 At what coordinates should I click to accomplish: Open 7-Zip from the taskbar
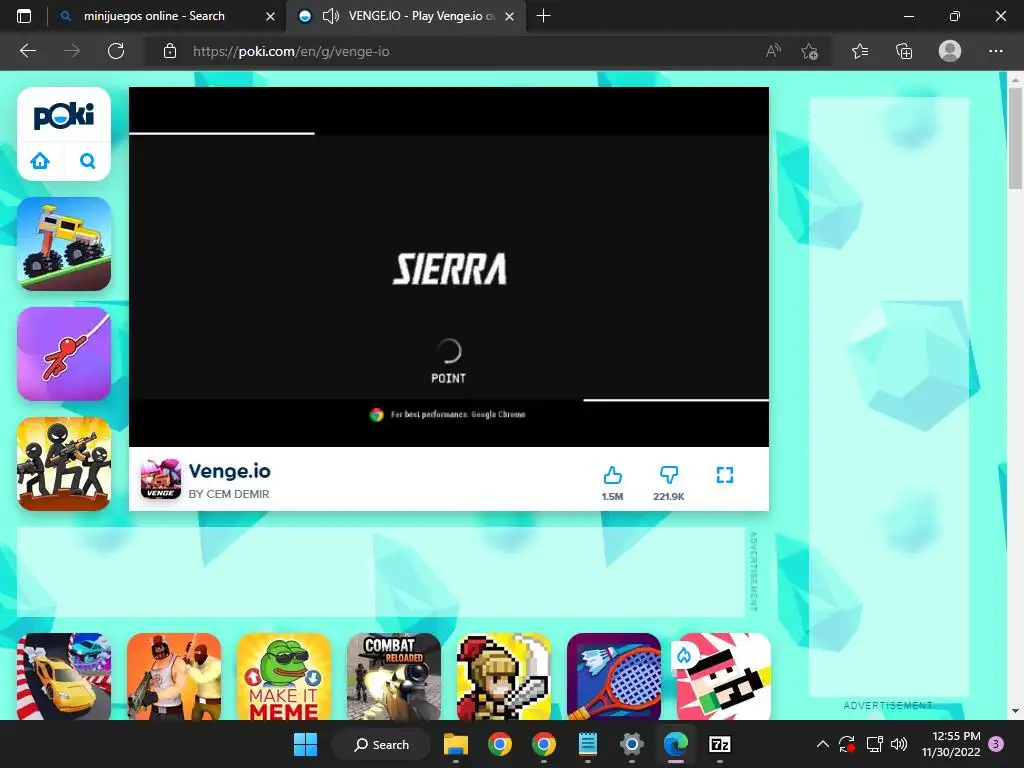click(x=720, y=744)
